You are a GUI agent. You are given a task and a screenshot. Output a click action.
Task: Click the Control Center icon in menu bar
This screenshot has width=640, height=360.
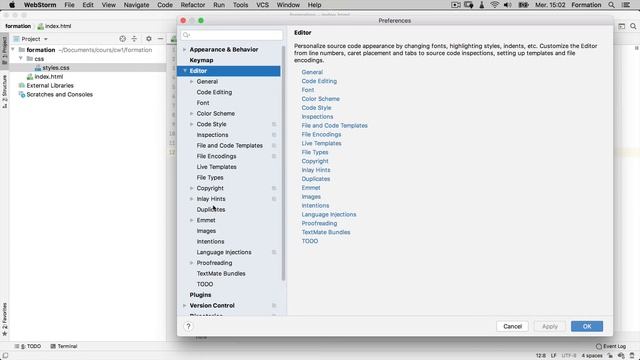pos(626,5)
